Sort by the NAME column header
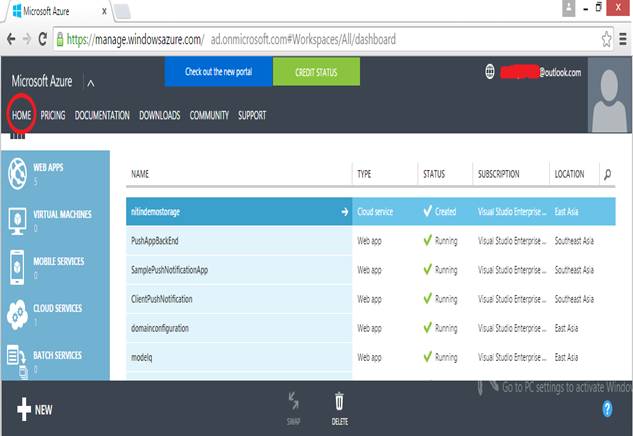Image resolution: width=633 pixels, height=436 pixels. point(140,174)
